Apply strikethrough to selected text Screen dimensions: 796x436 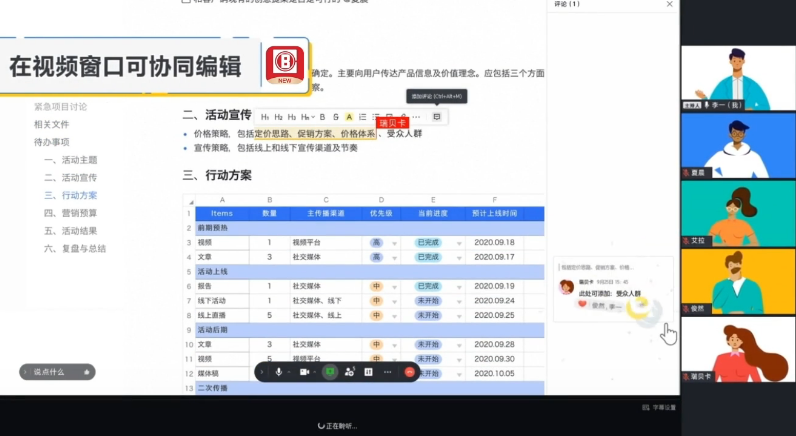335,117
